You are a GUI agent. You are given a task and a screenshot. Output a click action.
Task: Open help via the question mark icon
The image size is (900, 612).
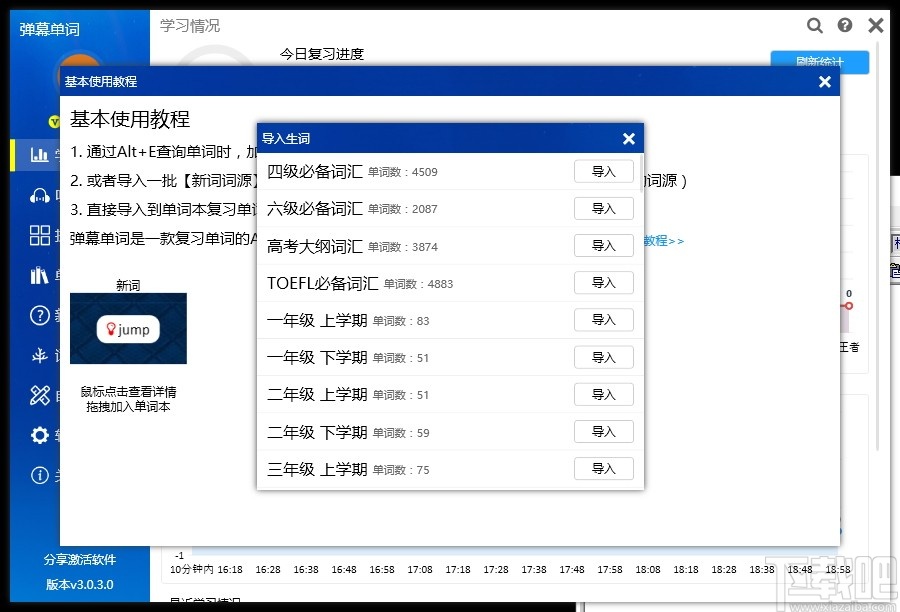point(845,25)
